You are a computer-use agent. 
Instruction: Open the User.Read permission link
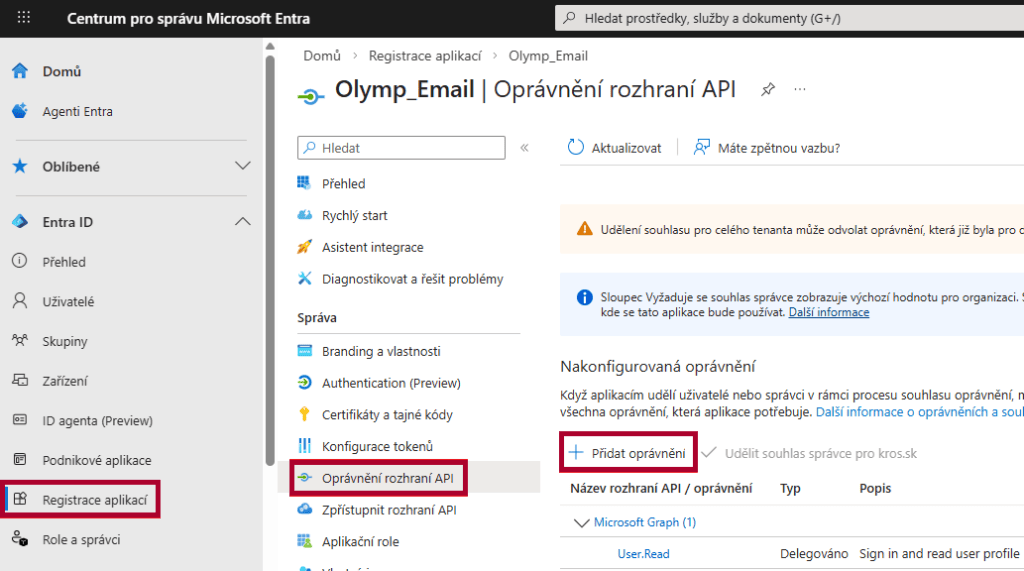point(643,553)
